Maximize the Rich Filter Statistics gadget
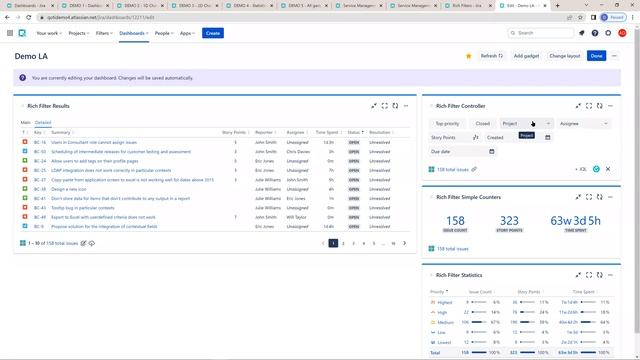The image size is (640, 360). click(x=589, y=275)
